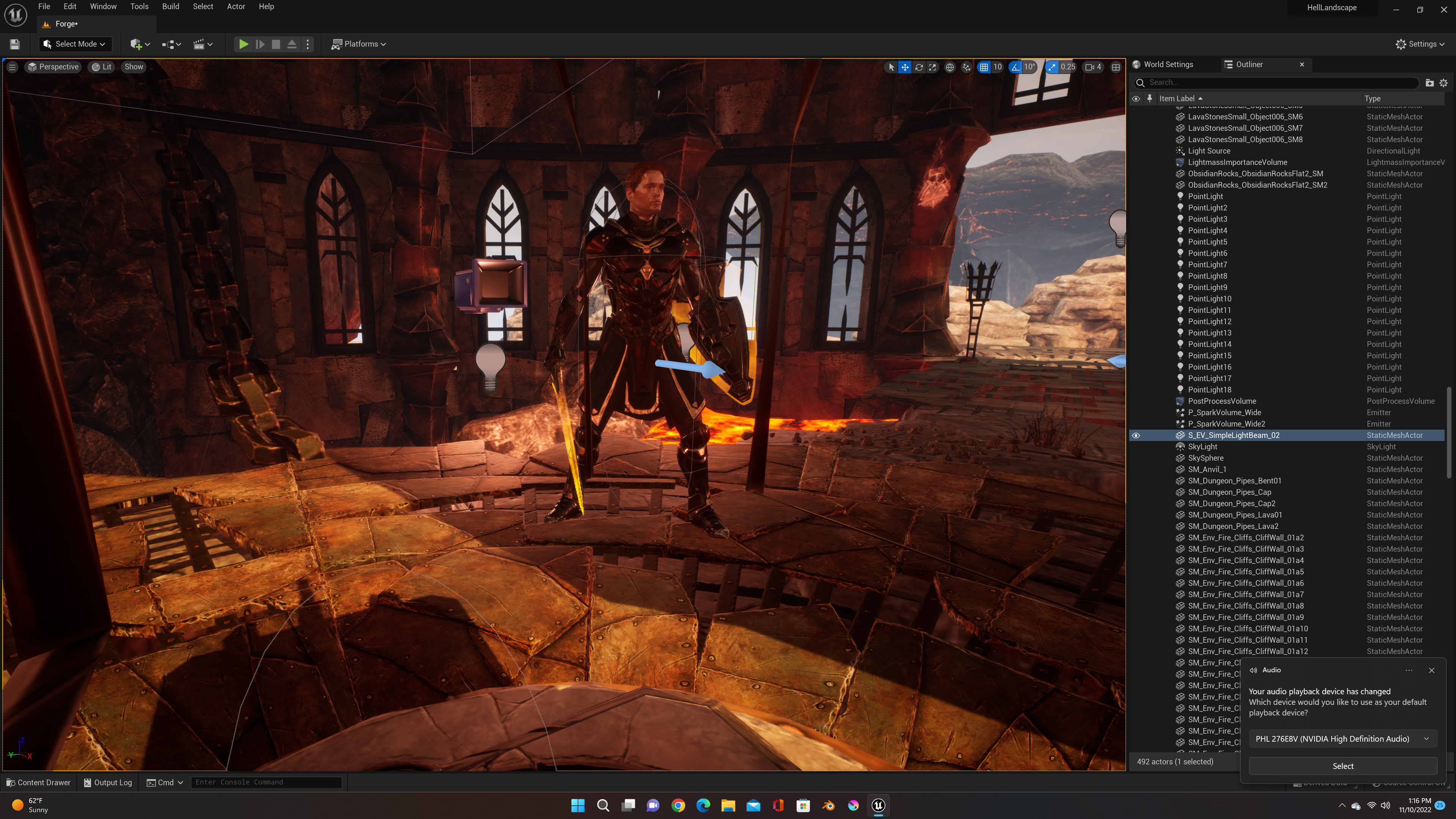Hide S_EV_SimpleLightBeam_02 with eye icon
This screenshot has height=819, width=1456.
click(x=1136, y=436)
